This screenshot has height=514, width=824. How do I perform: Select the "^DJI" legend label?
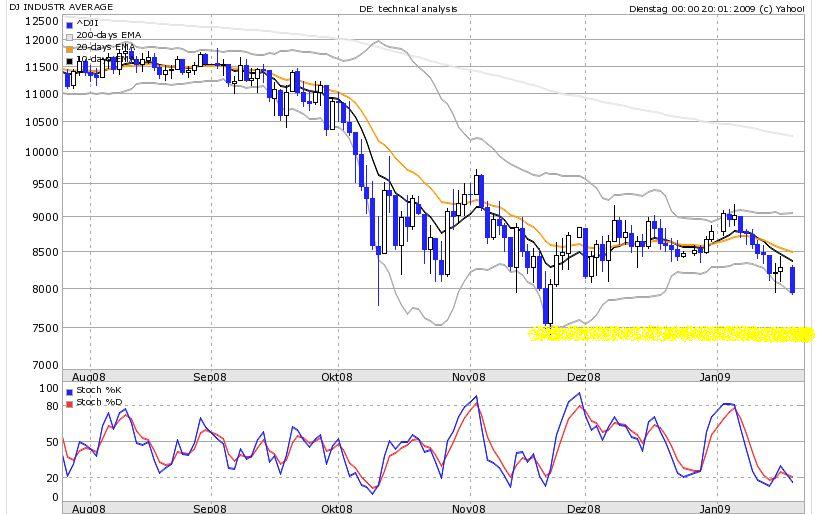pos(87,23)
